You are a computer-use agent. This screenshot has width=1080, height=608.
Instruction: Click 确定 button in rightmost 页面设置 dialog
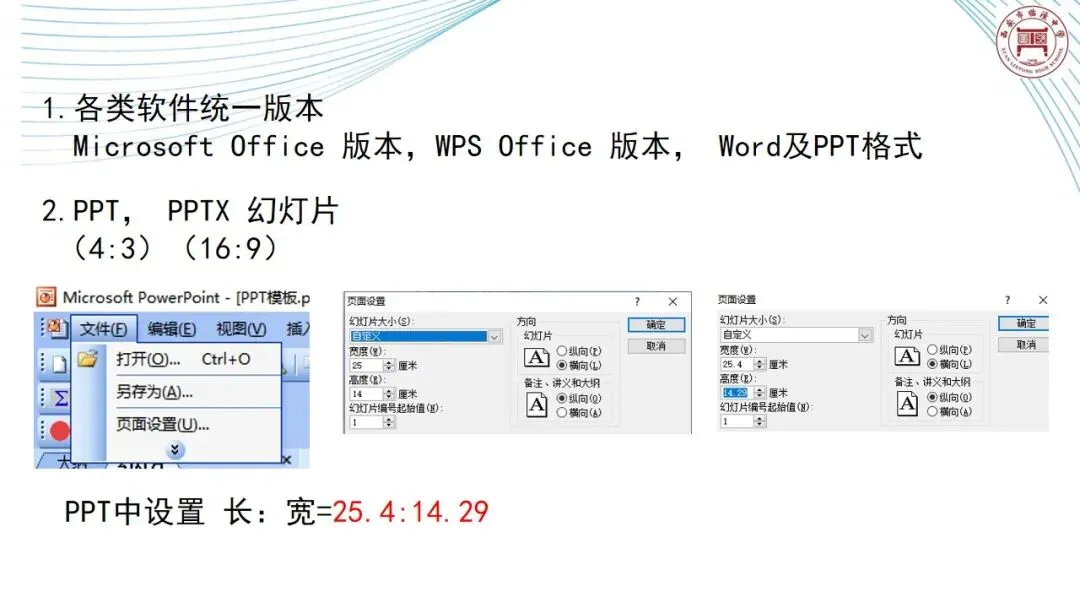point(1025,324)
